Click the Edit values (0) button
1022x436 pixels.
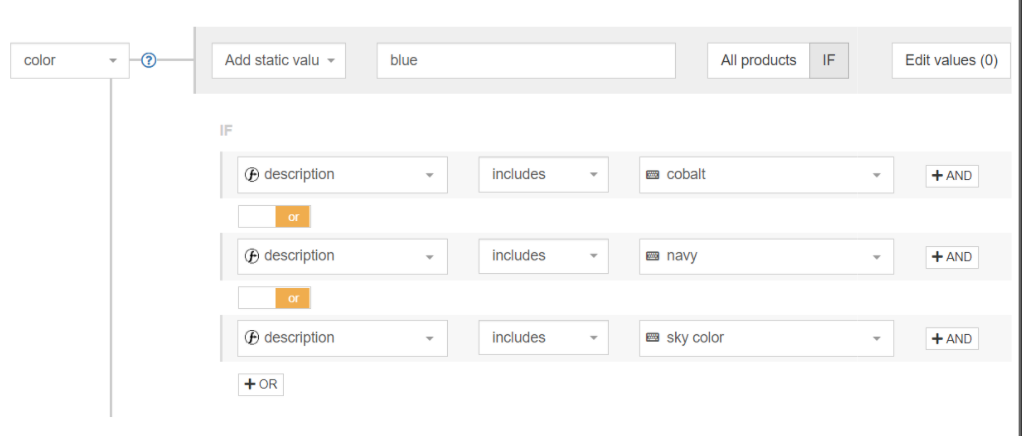950,60
